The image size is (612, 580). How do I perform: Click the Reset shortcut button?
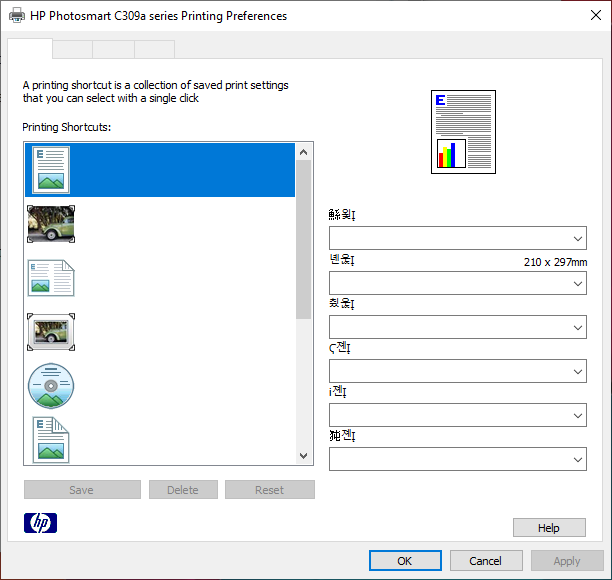click(270, 490)
